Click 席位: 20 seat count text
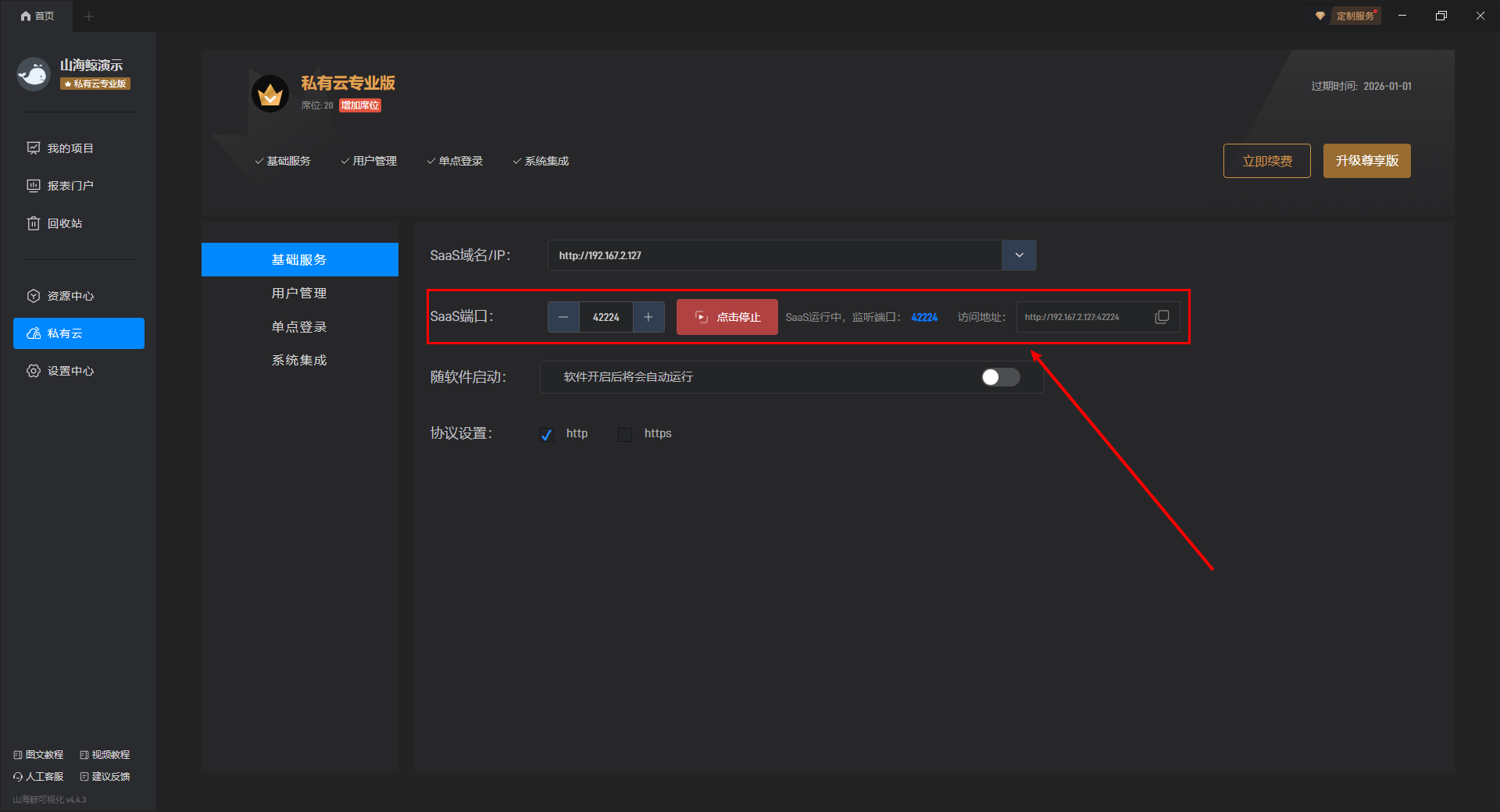 317,105
